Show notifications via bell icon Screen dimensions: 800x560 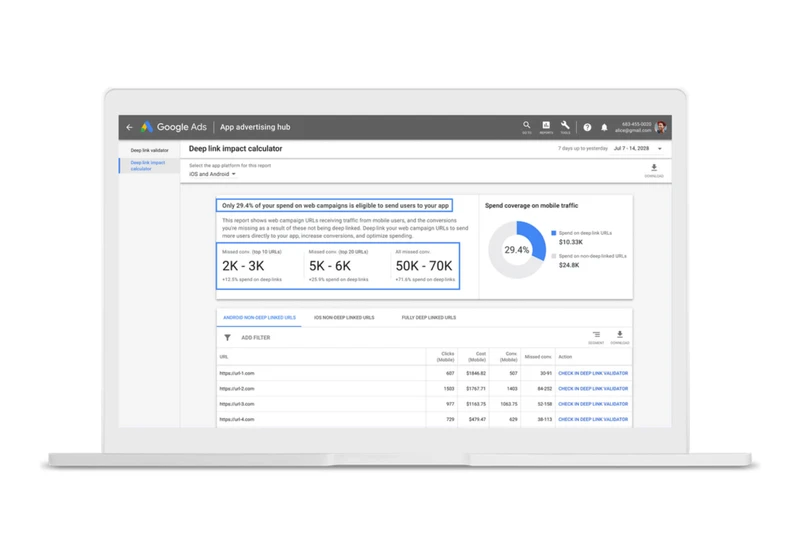point(604,128)
